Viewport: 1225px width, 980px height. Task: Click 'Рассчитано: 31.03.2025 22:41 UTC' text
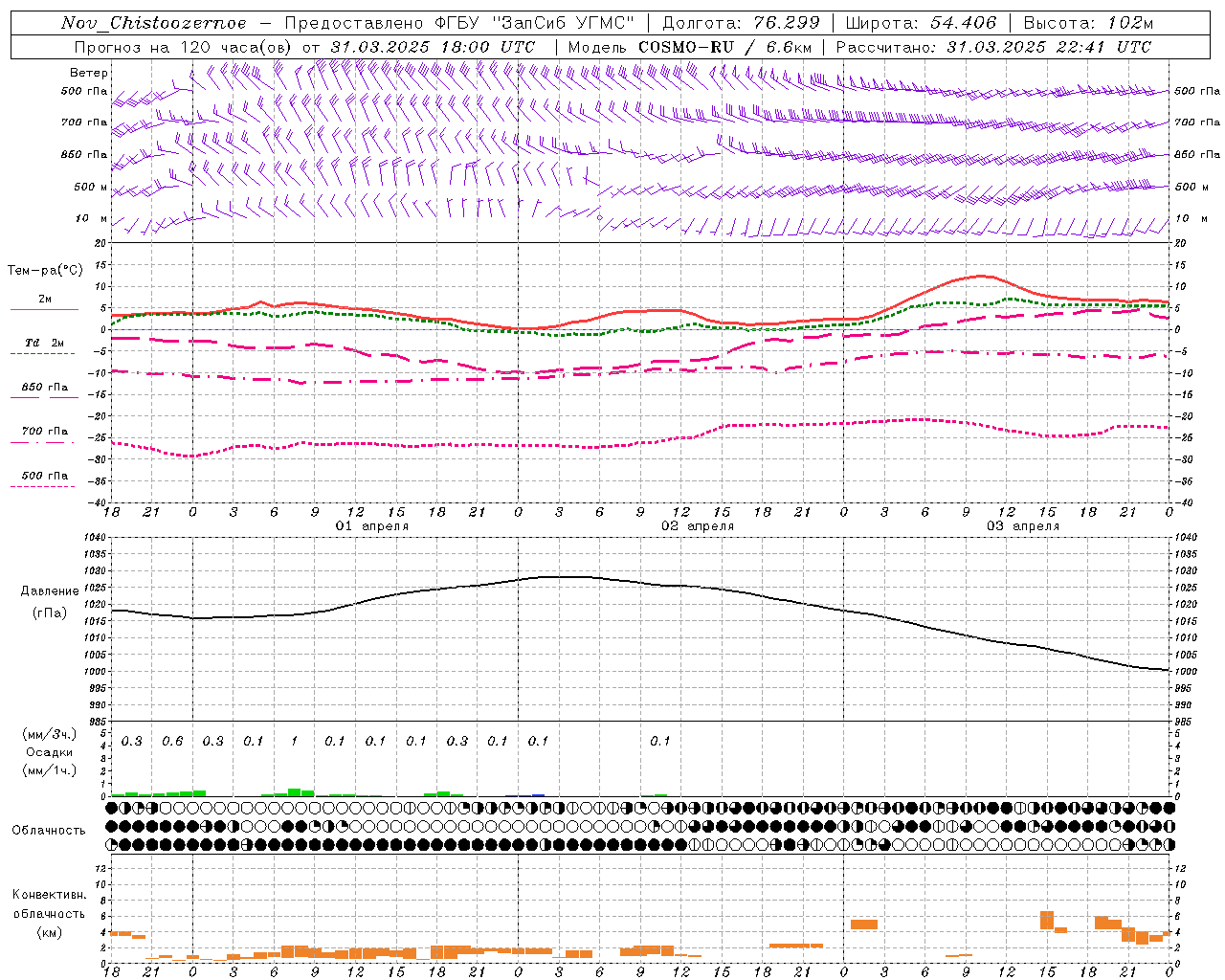point(993,47)
